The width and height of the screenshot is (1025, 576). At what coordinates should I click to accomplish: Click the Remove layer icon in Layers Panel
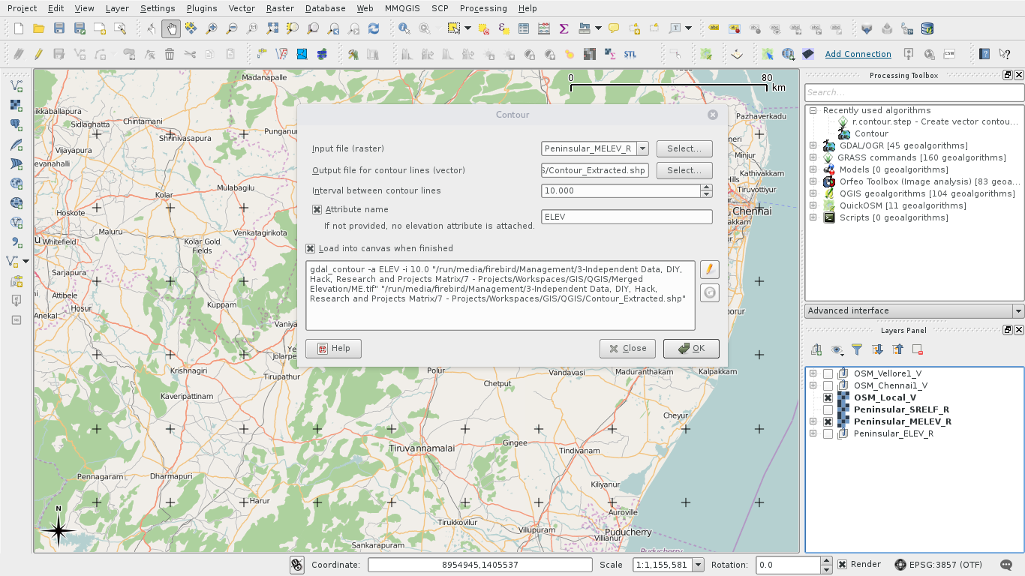(x=917, y=349)
